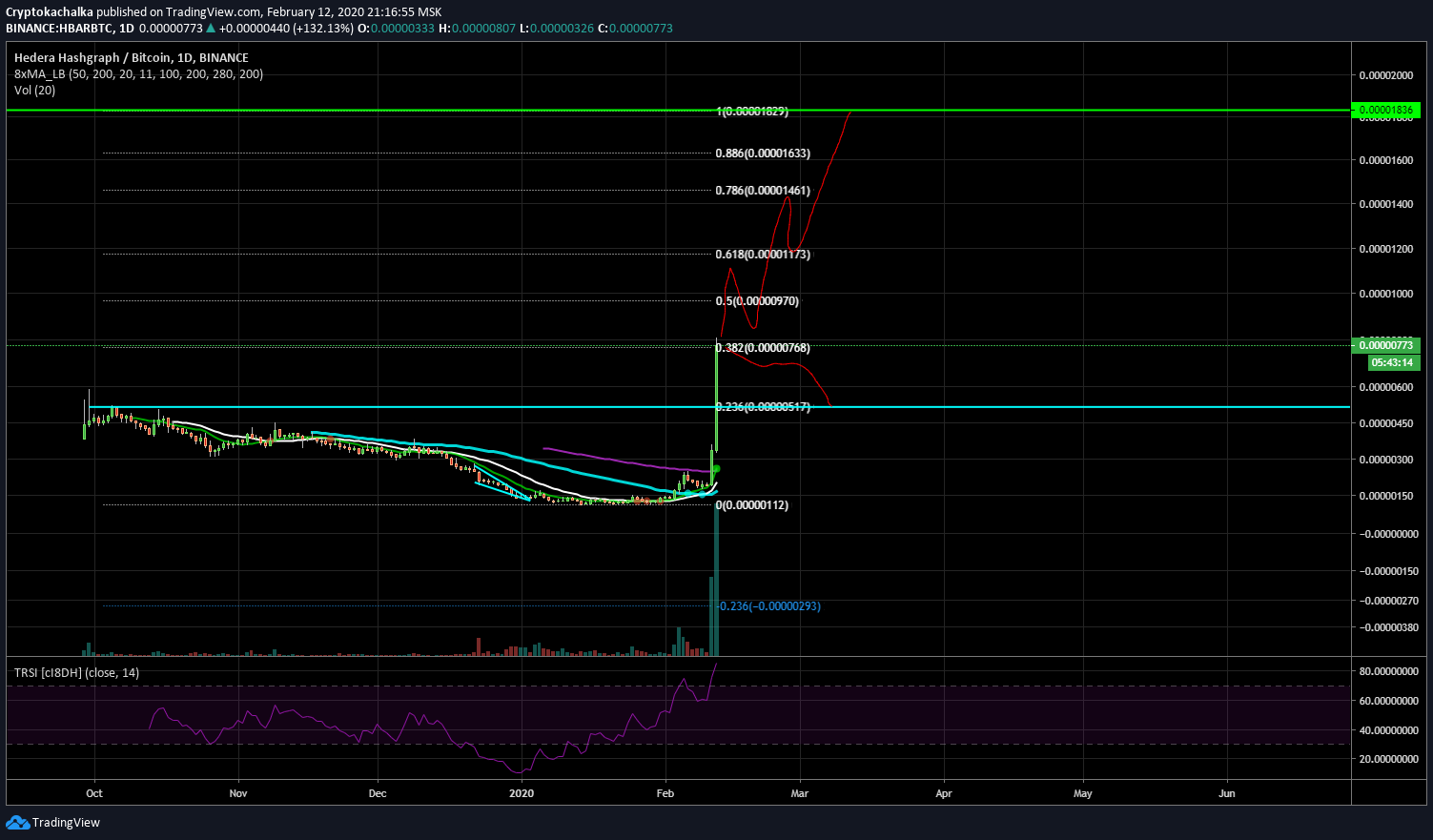Click Oct on the time axis

click(94, 793)
